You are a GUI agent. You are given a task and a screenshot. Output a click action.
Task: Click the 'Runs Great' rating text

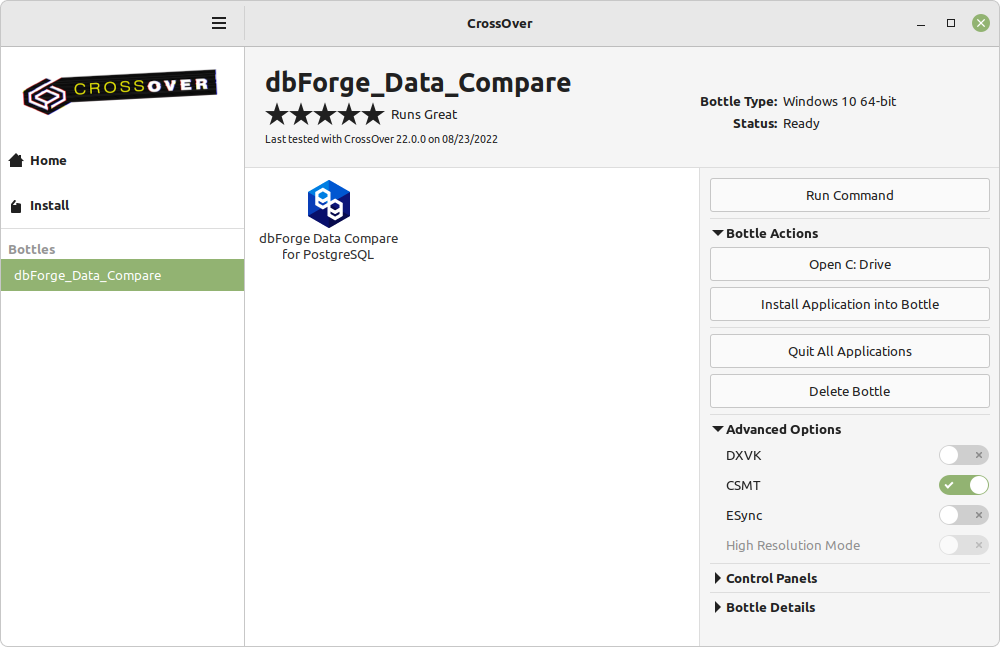[x=424, y=115]
